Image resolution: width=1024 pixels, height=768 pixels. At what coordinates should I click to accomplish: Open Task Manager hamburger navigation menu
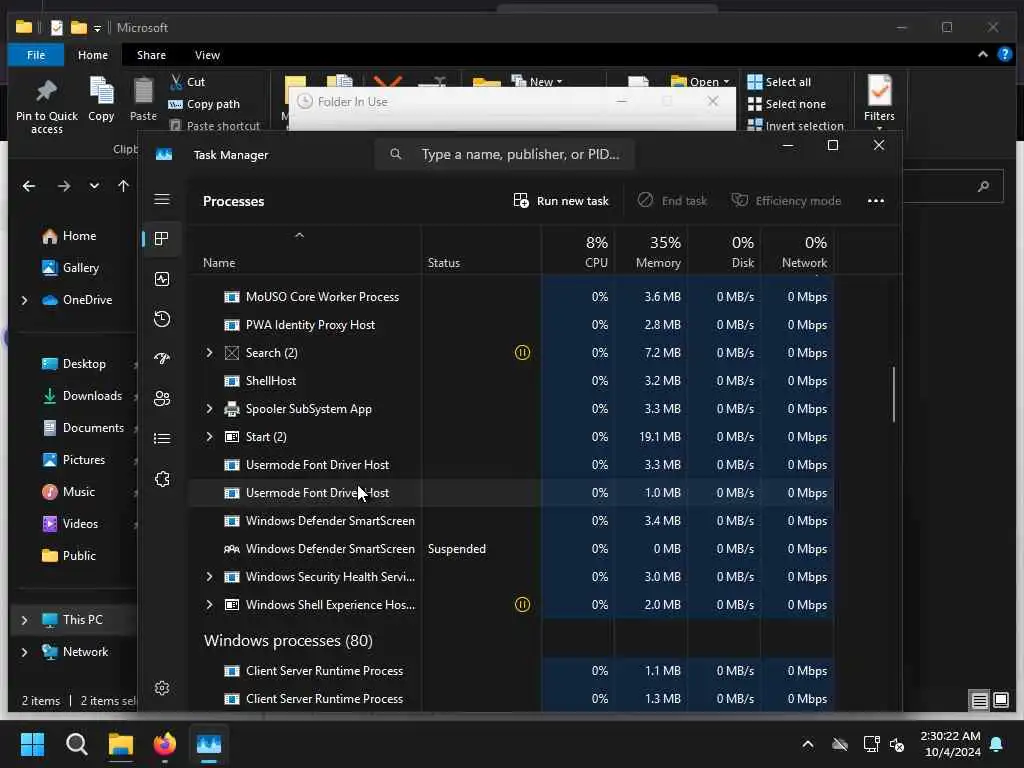162,199
